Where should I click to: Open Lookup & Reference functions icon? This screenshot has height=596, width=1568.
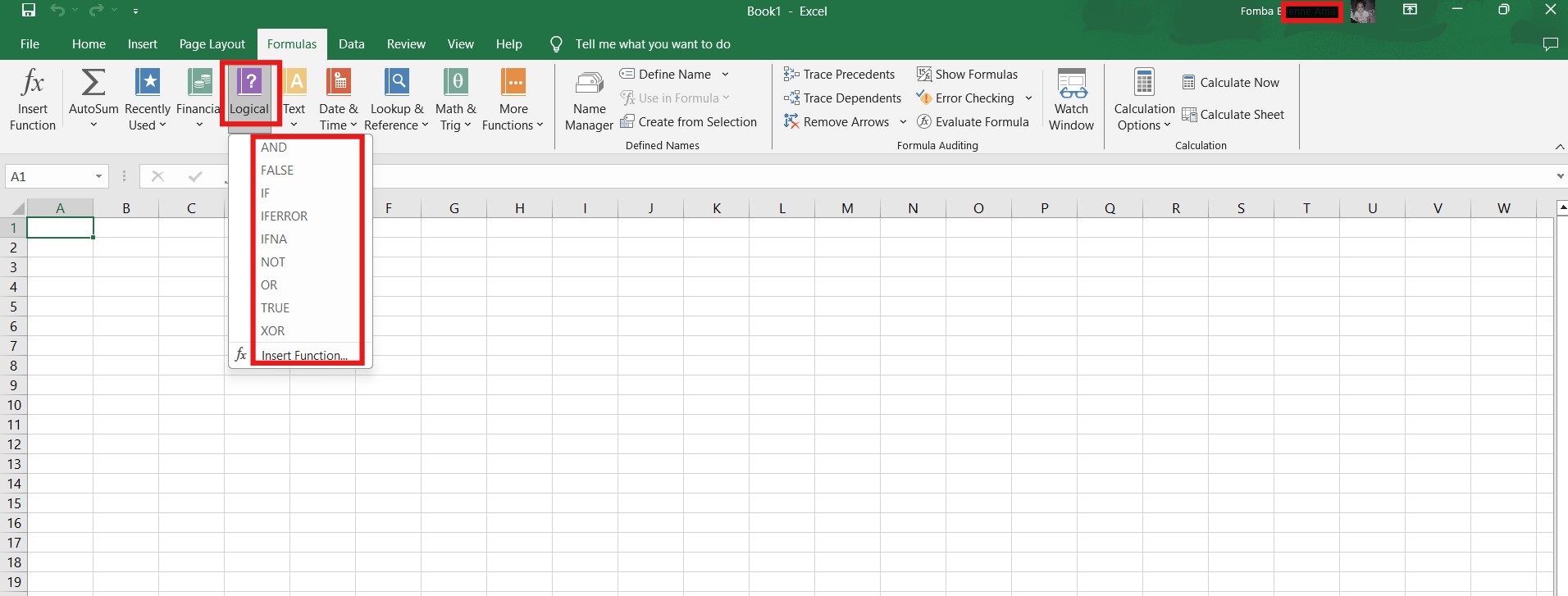pos(397,83)
